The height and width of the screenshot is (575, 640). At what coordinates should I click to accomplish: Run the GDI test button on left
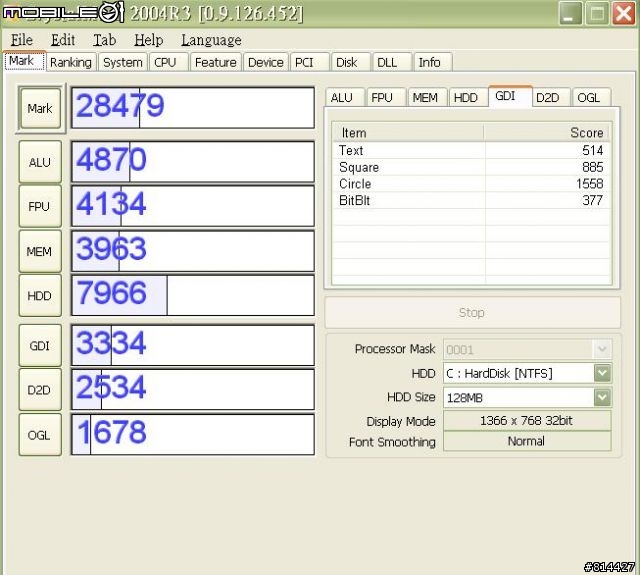40,345
